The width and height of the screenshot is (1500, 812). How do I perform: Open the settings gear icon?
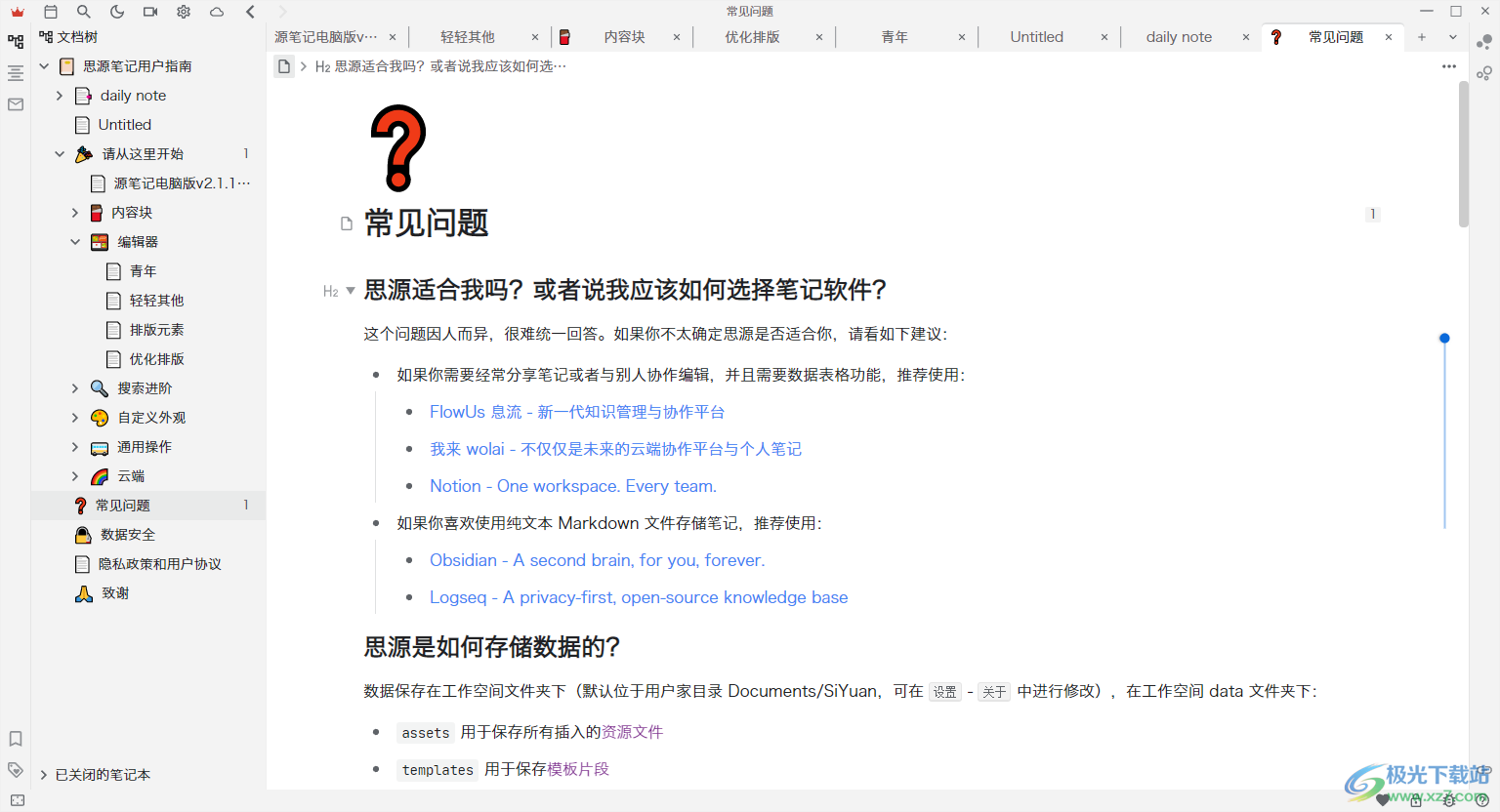tap(184, 11)
